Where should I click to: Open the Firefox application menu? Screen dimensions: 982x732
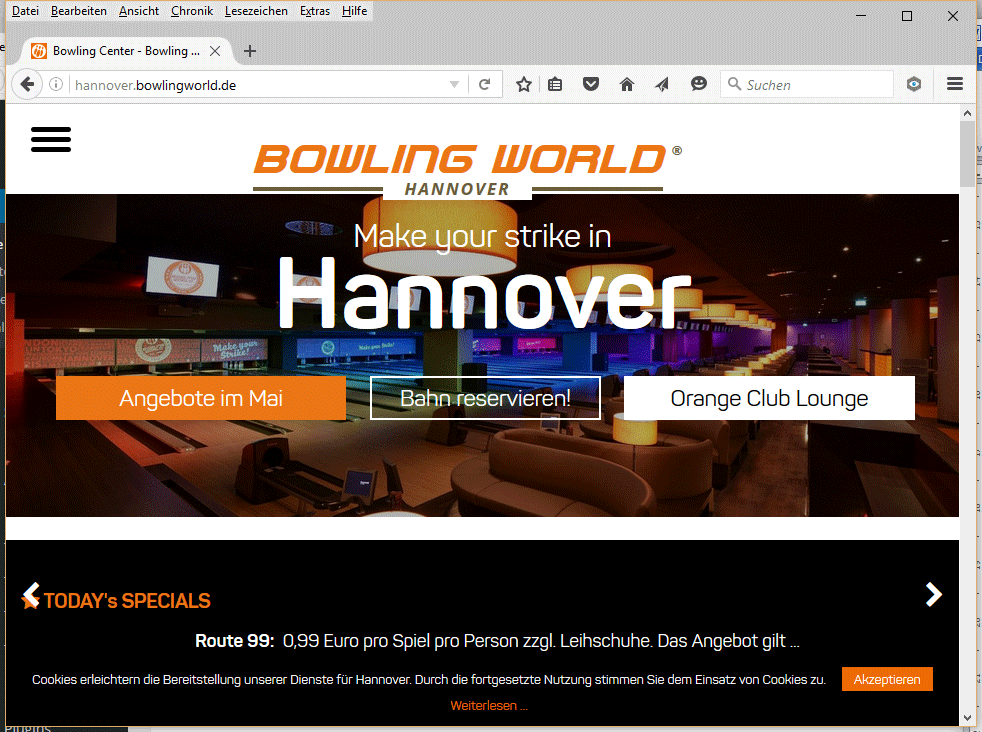pyautogui.click(x=954, y=84)
